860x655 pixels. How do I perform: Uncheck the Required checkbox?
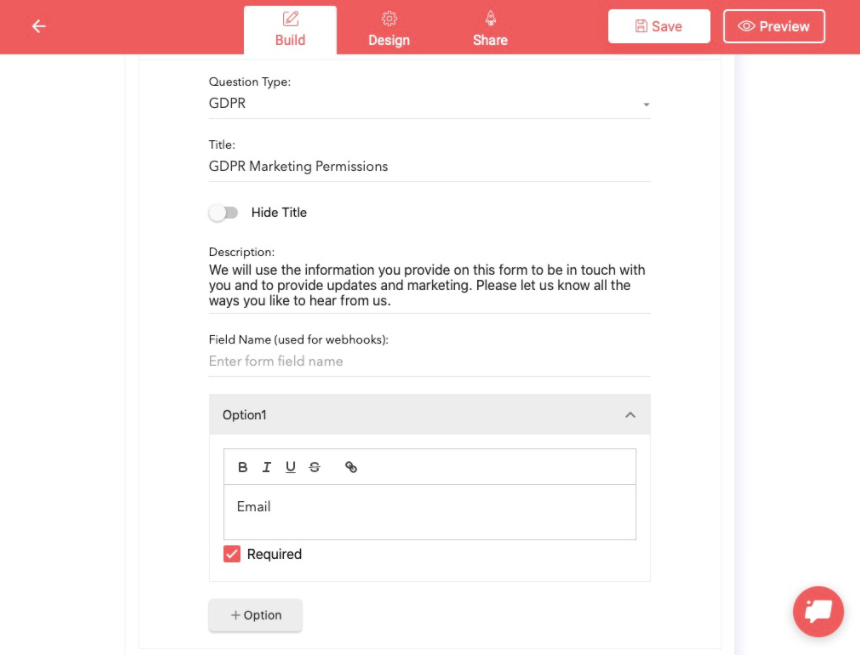tap(231, 554)
